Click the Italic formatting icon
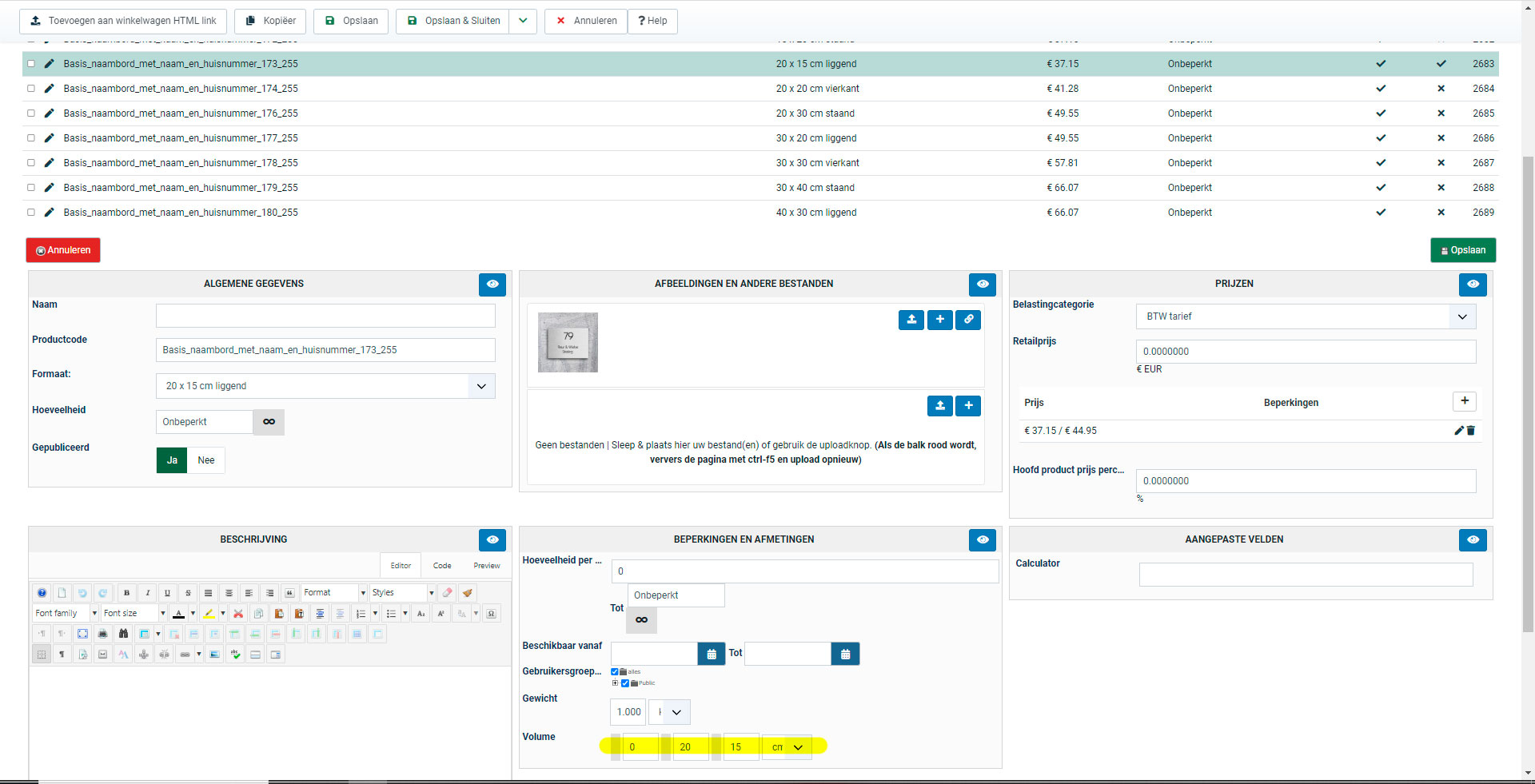 [x=147, y=593]
